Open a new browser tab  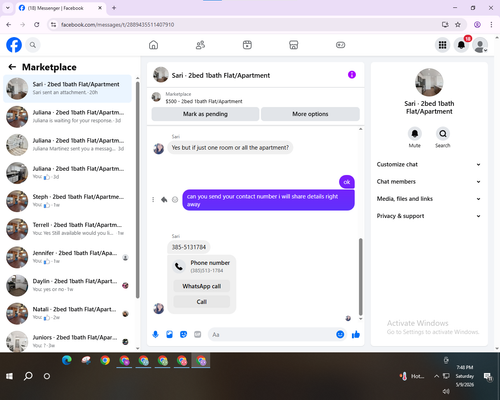click(114, 8)
